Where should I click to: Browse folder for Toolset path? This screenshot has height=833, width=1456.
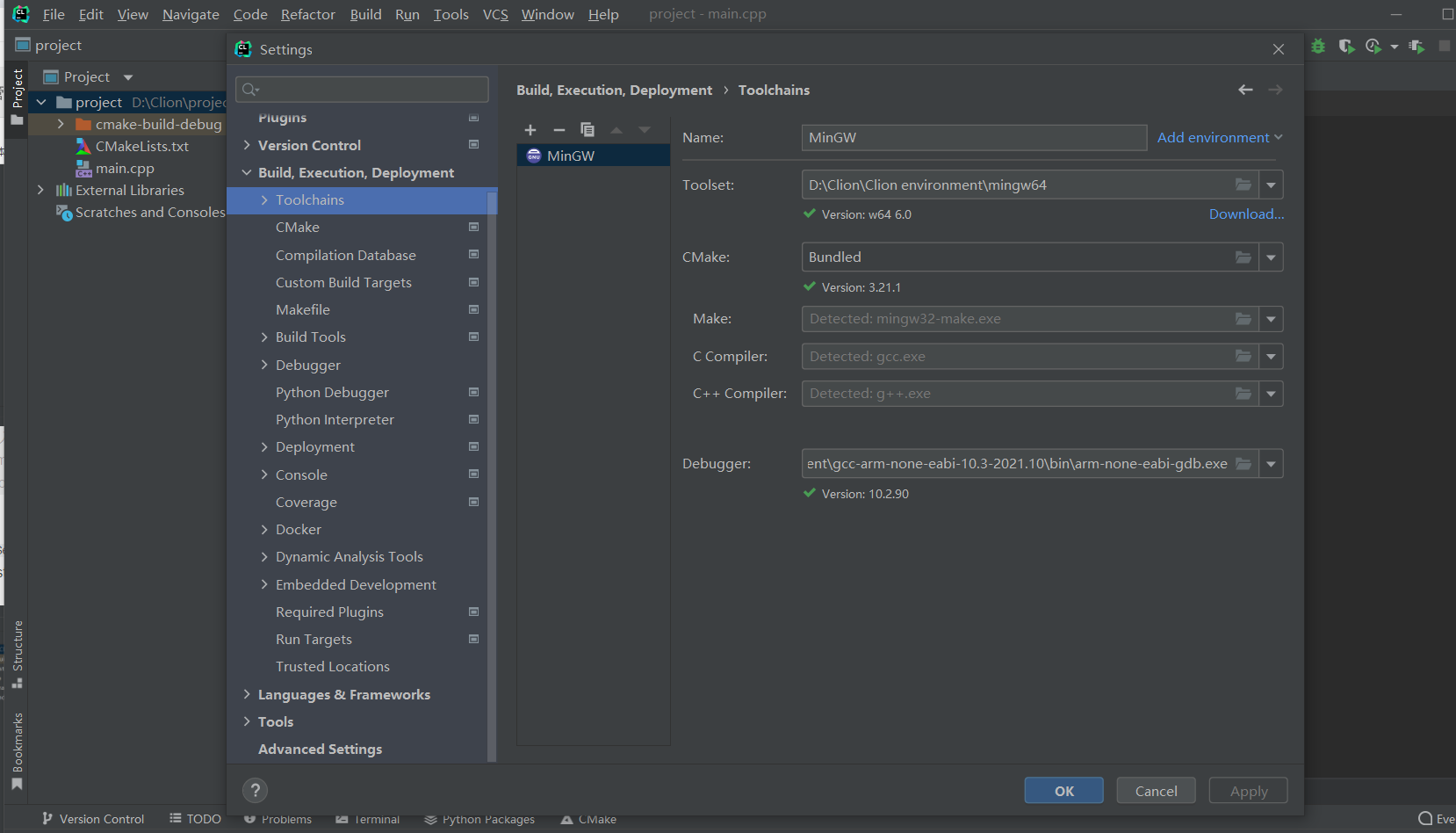pyautogui.click(x=1243, y=185)
